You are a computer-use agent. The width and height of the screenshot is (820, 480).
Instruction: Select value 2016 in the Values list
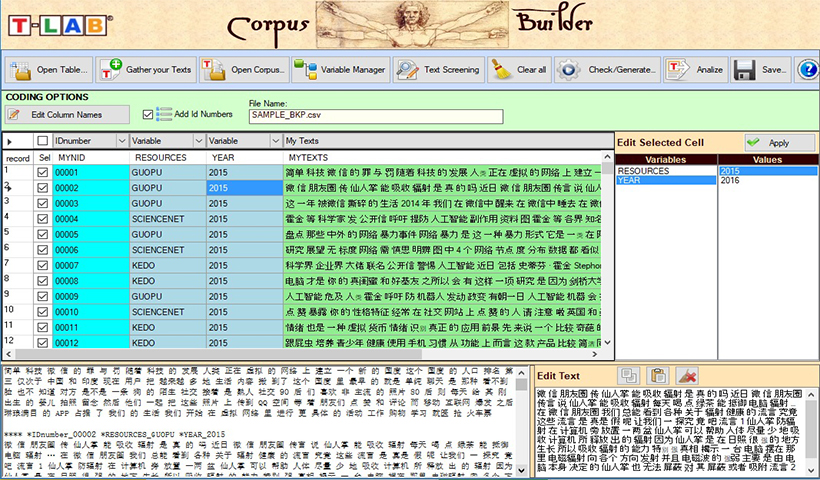click(767, 180)
